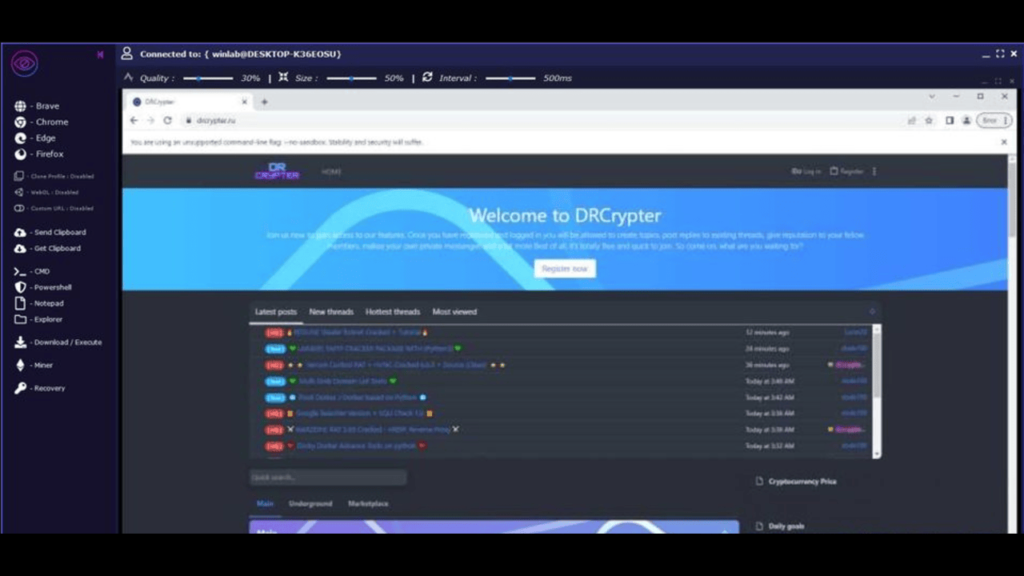Click the Daily goals widget heading
1024x576 pixels.
pyautogui.click(x=786, y=526)
